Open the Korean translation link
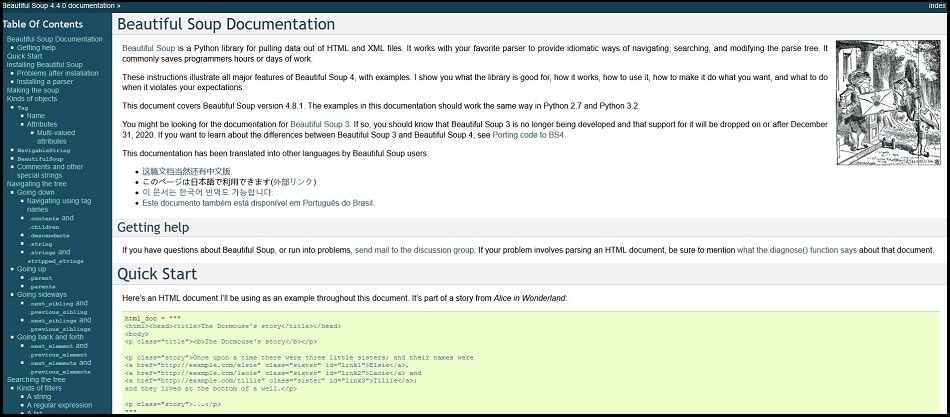The image size is (950, 417). click(x=207, y=192)
